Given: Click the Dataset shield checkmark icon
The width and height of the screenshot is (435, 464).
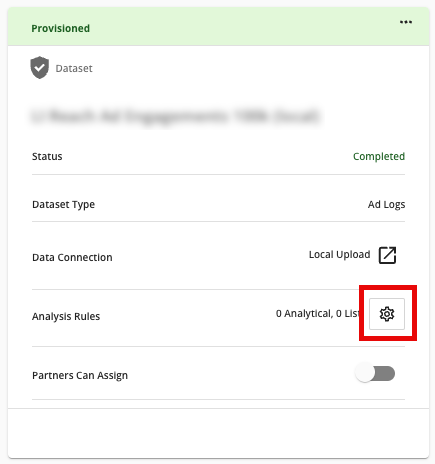Looking at the screenshot, I should tap(40, 67).
